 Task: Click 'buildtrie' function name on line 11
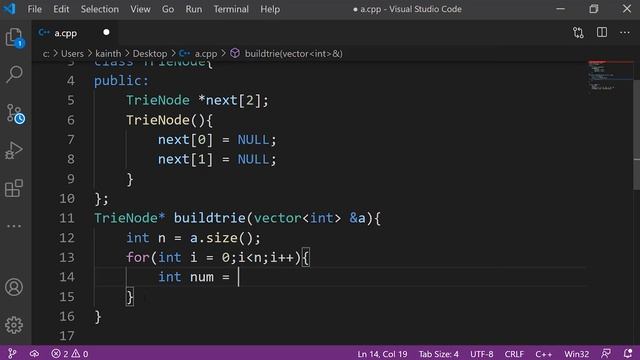point(209,218)
